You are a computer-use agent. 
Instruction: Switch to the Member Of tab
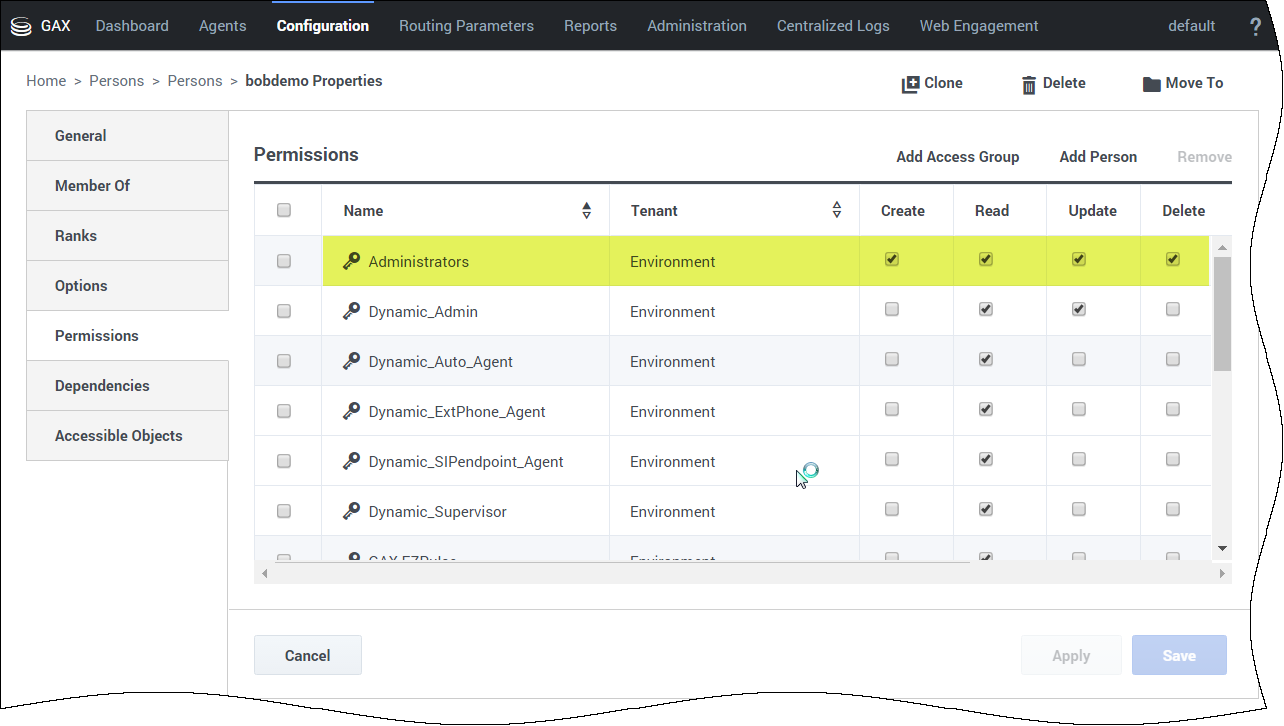(127, 186)
